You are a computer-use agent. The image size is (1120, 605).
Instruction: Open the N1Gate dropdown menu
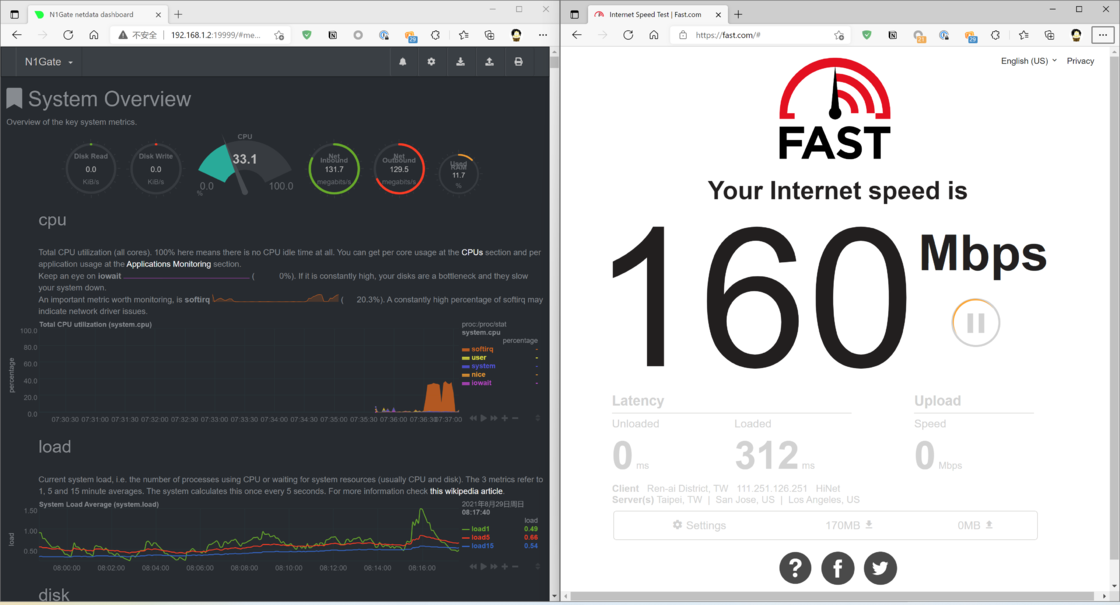click(49, 62)
